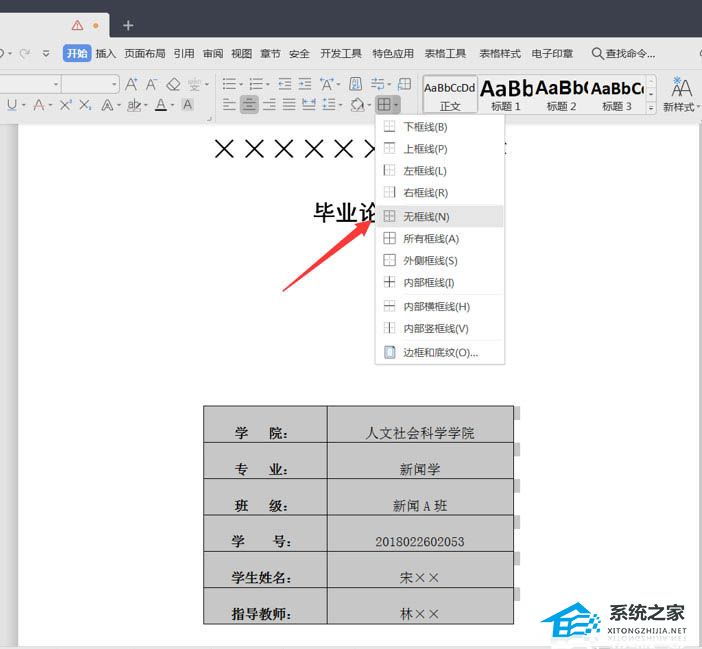Screen dimensions: 702x649
Task: Choose 边框和底纹(O)... menu entry
Action: (x=440, y=352)
